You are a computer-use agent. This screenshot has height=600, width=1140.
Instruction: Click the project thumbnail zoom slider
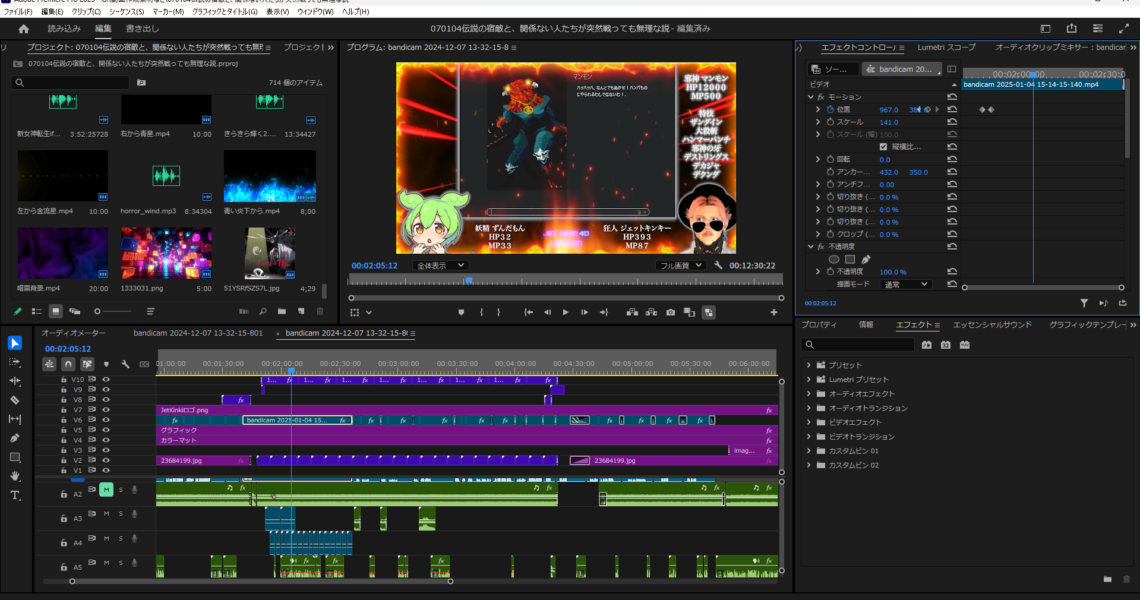[114, 311]
